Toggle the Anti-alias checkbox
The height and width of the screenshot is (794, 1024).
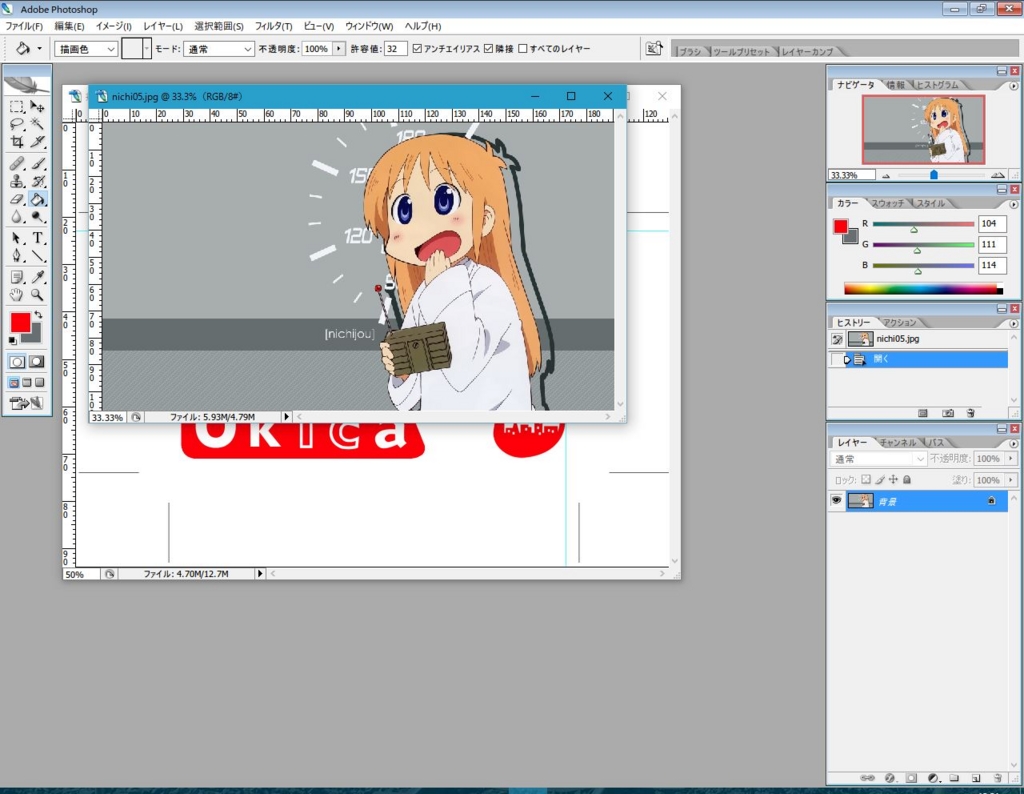click(x=417, y=49)
